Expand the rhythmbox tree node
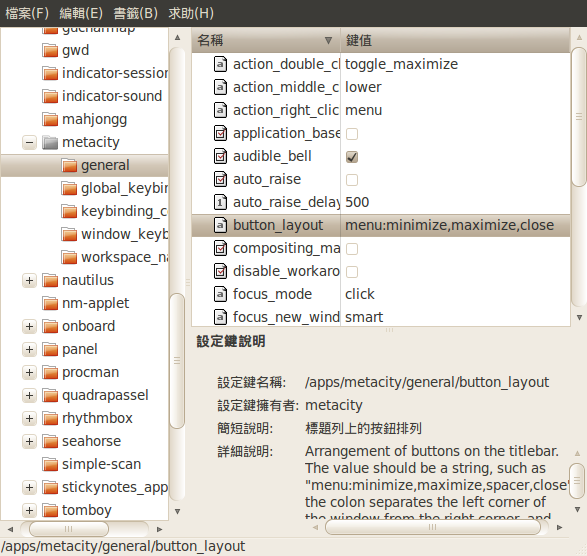 point(29,419)
